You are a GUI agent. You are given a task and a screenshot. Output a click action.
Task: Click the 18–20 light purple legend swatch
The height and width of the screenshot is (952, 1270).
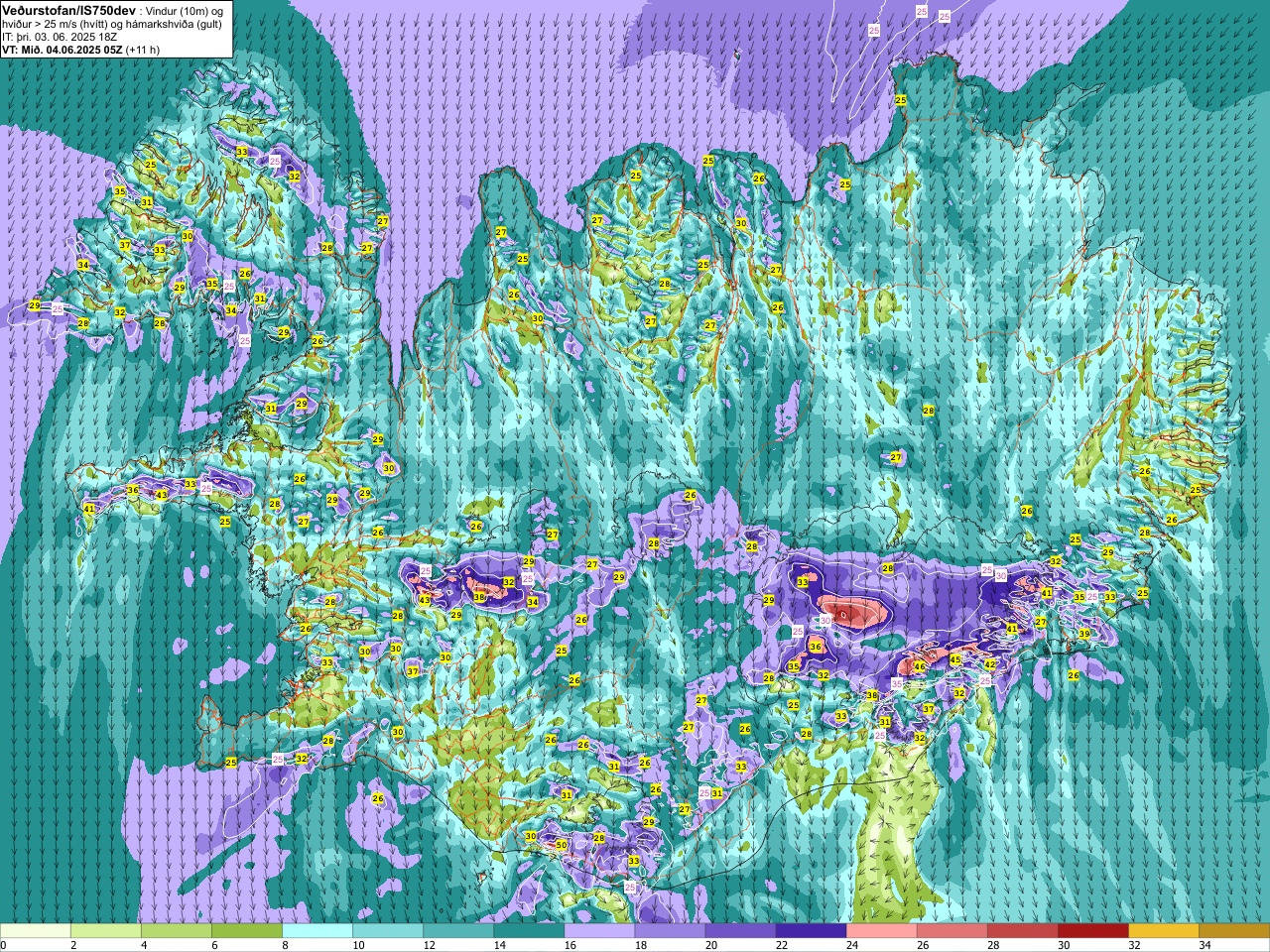(670, 931)
